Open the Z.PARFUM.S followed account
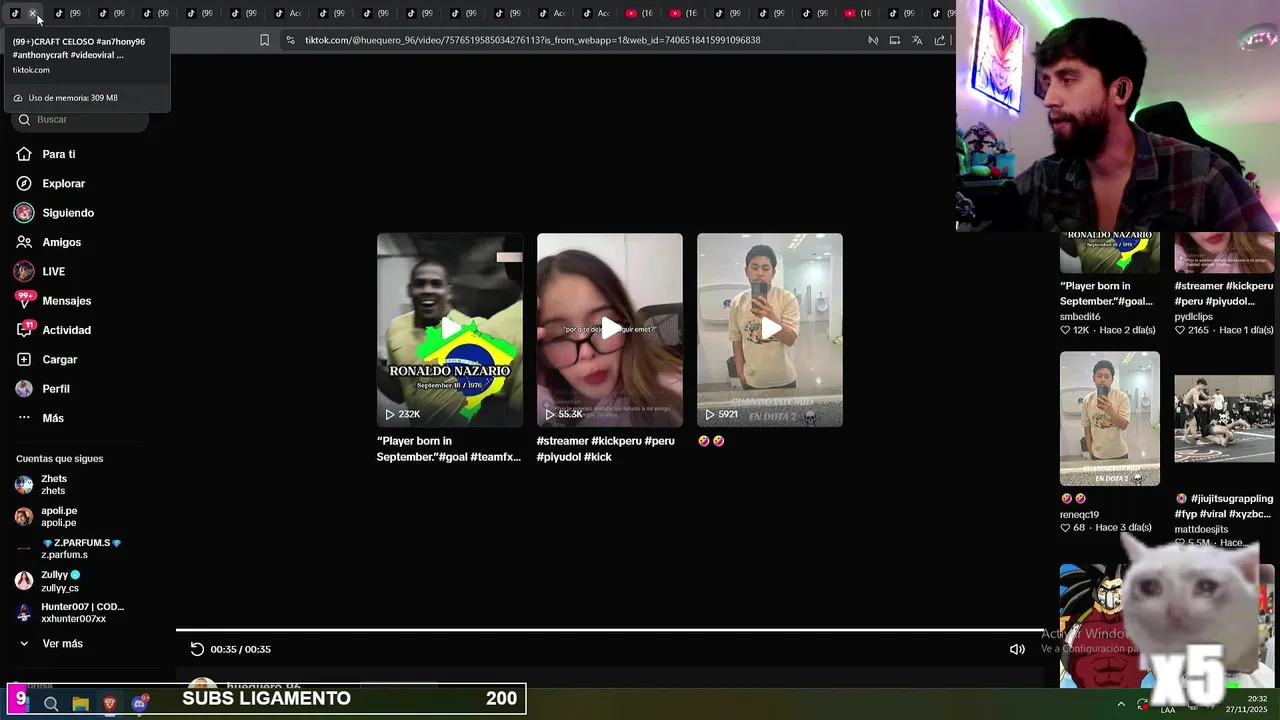 coord(80,548)
